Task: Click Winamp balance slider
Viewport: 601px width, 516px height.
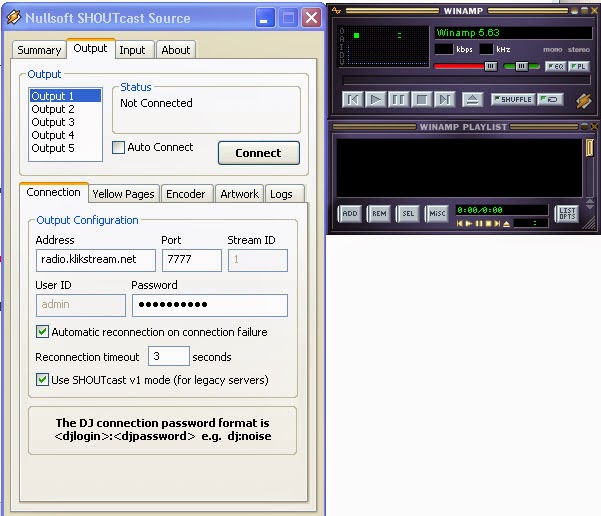Action: coord(521,66)
